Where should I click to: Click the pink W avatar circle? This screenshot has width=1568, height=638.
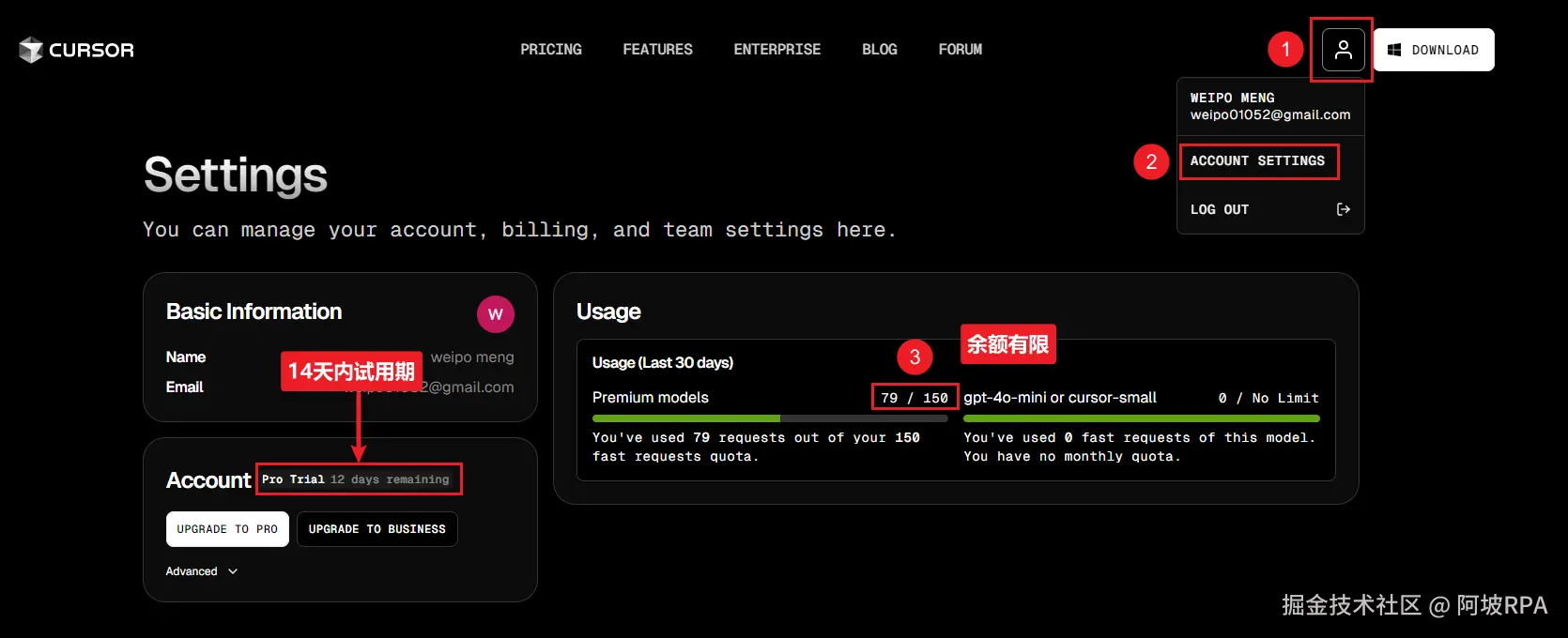tap(496, 314)
